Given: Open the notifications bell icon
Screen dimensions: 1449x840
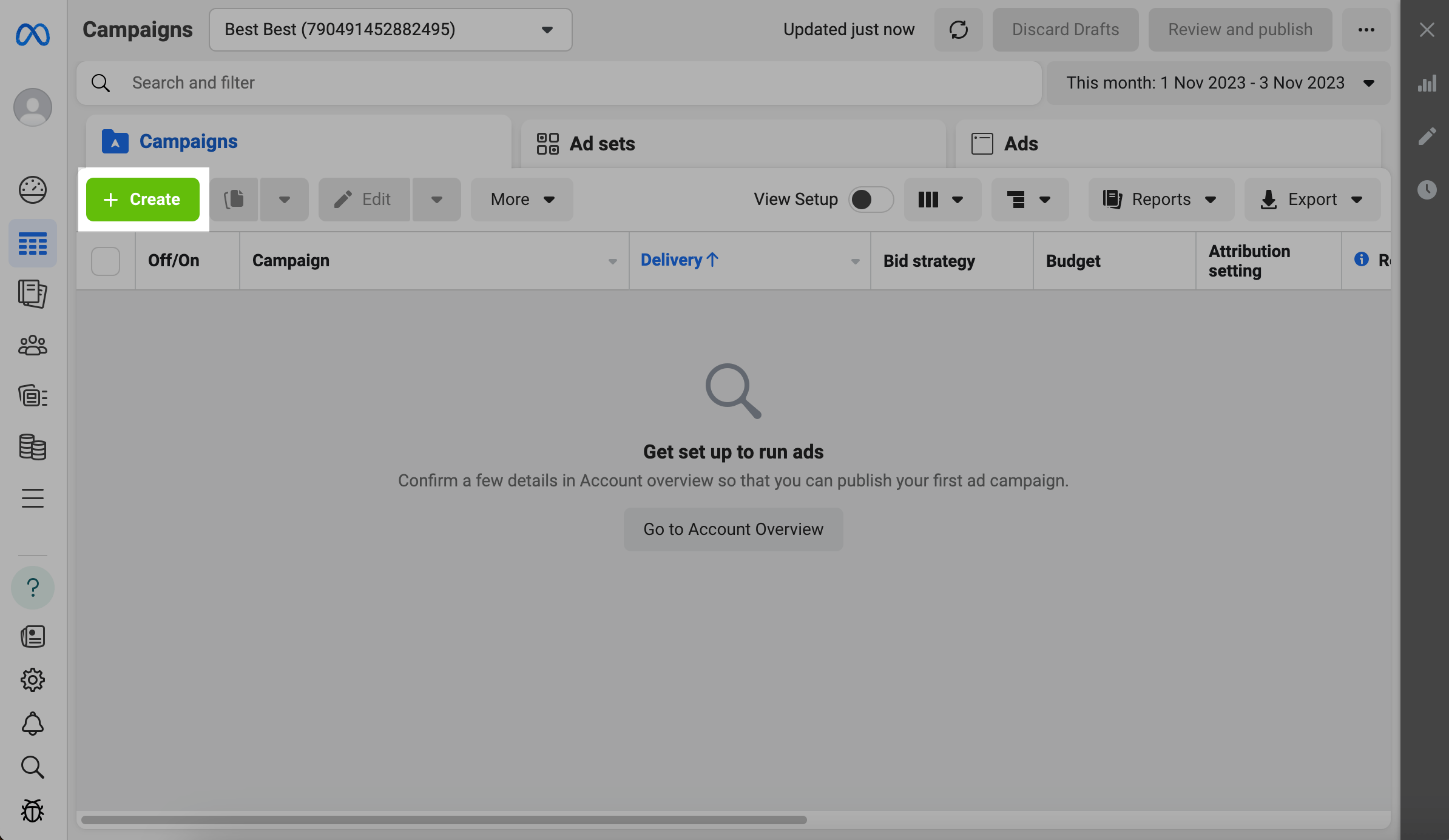Looking at the screenshot, I should click(x=33, y=724).
